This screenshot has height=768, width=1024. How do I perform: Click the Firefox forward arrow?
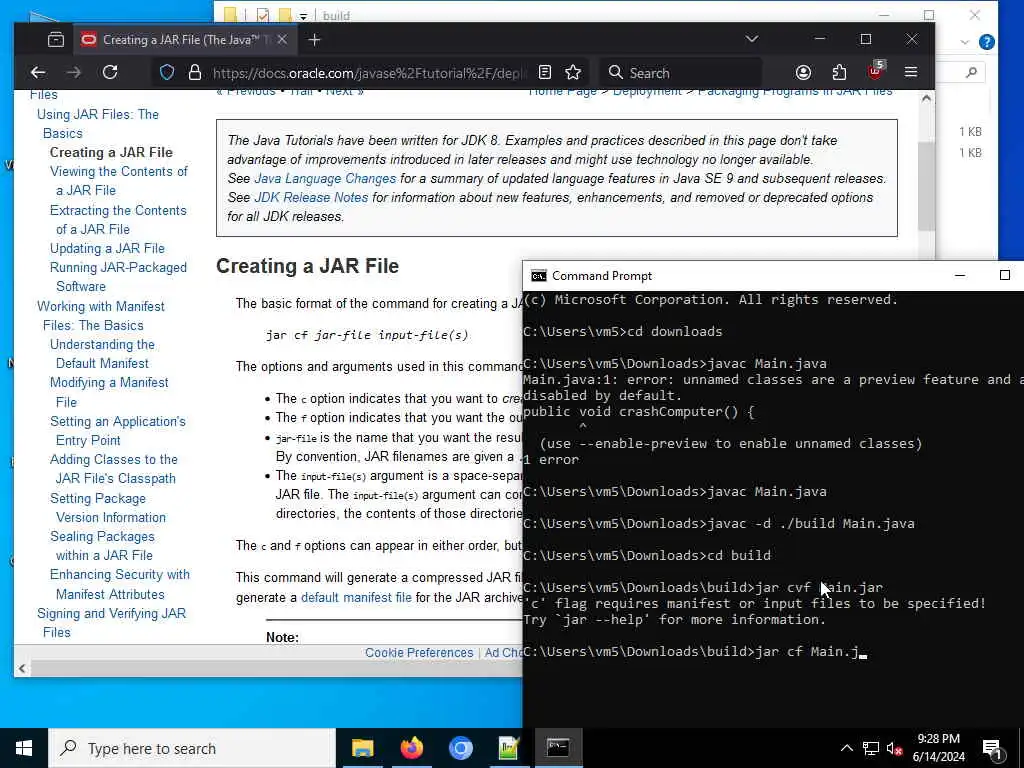pyautogui.click(x=74, y=72)
